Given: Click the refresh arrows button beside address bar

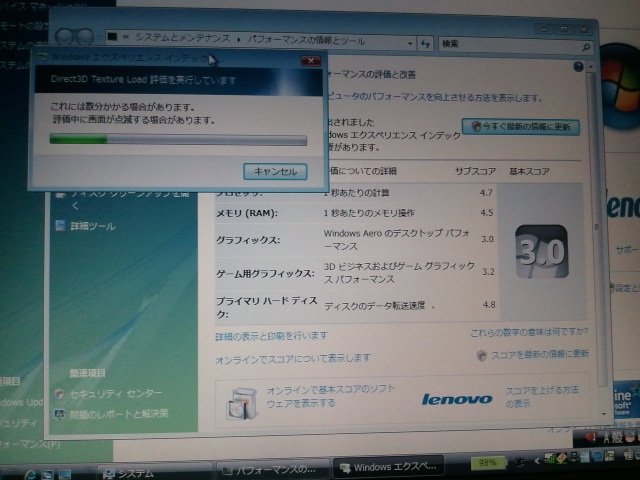Looking at the screenshot, I should click(426, 44).
